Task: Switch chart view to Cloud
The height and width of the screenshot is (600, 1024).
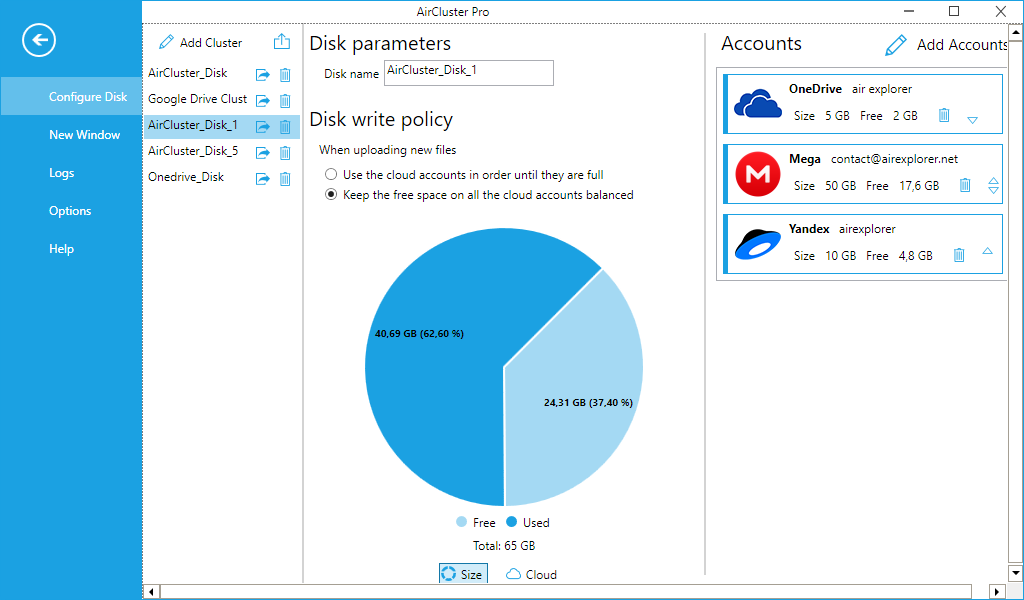Action: [x=532, y=574]
